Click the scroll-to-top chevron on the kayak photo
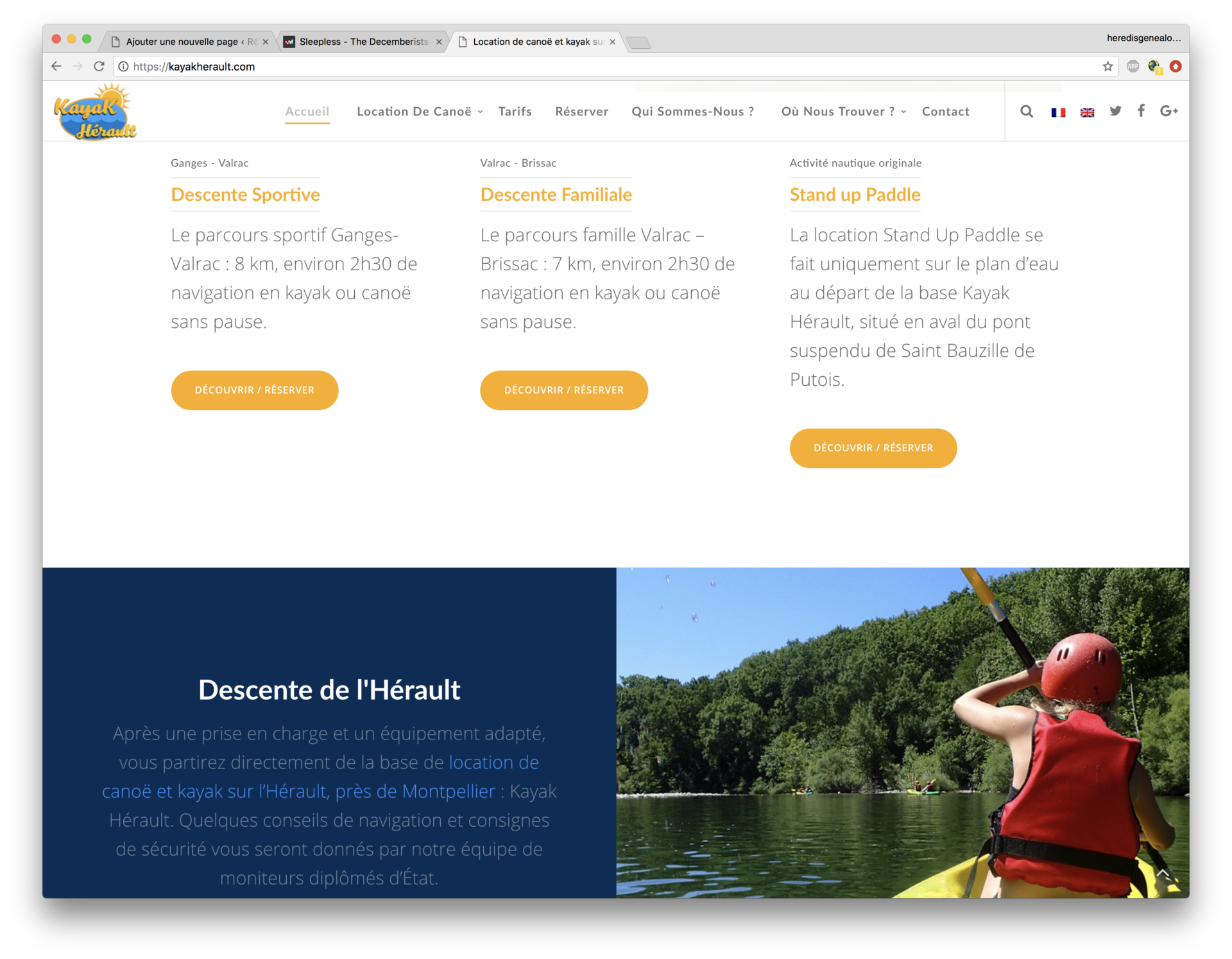The height and width of the screenshot is (959, 1232). 1163,874
